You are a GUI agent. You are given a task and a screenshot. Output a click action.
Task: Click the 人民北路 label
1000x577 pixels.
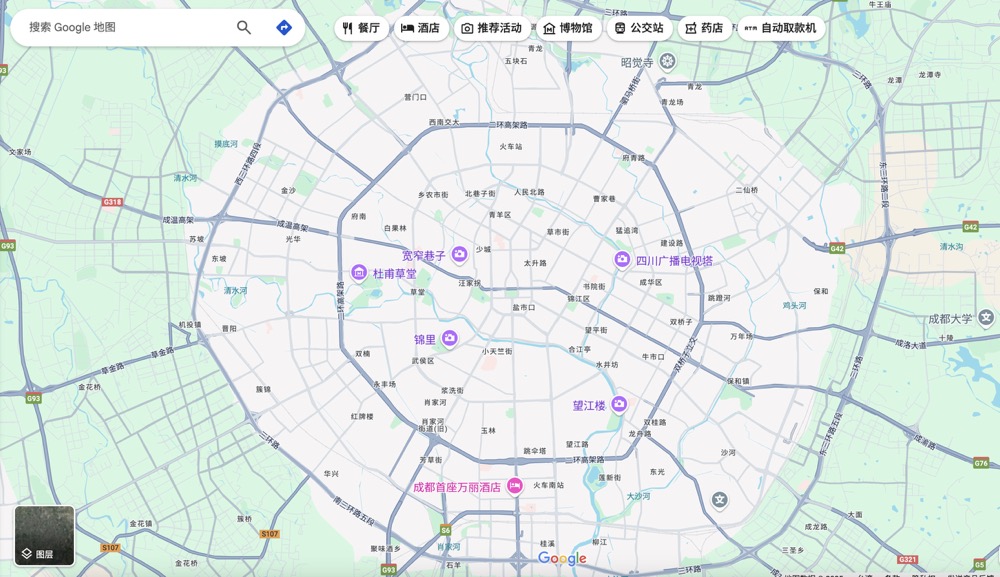coord(529,192)
